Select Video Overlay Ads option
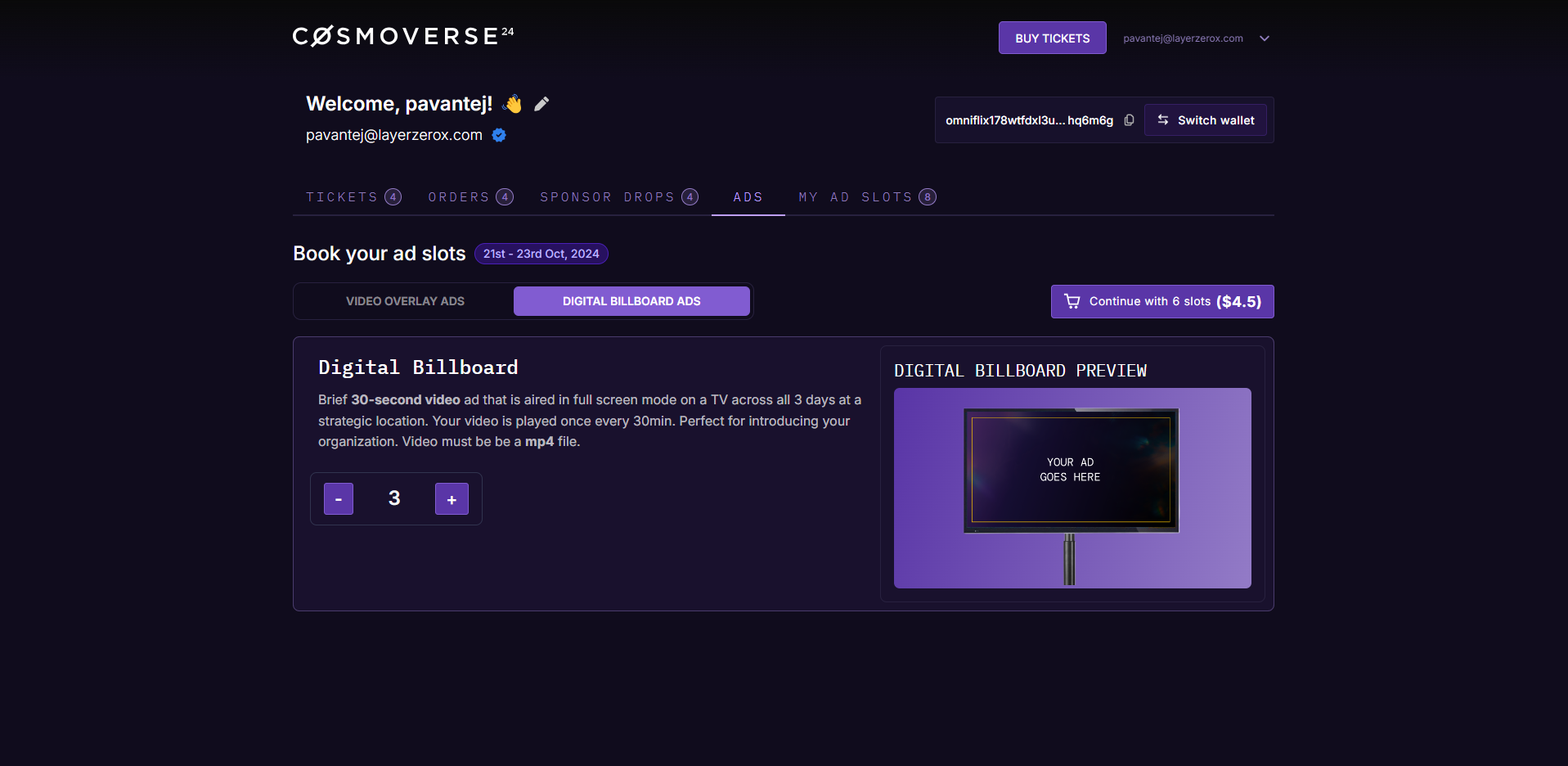 405,301
